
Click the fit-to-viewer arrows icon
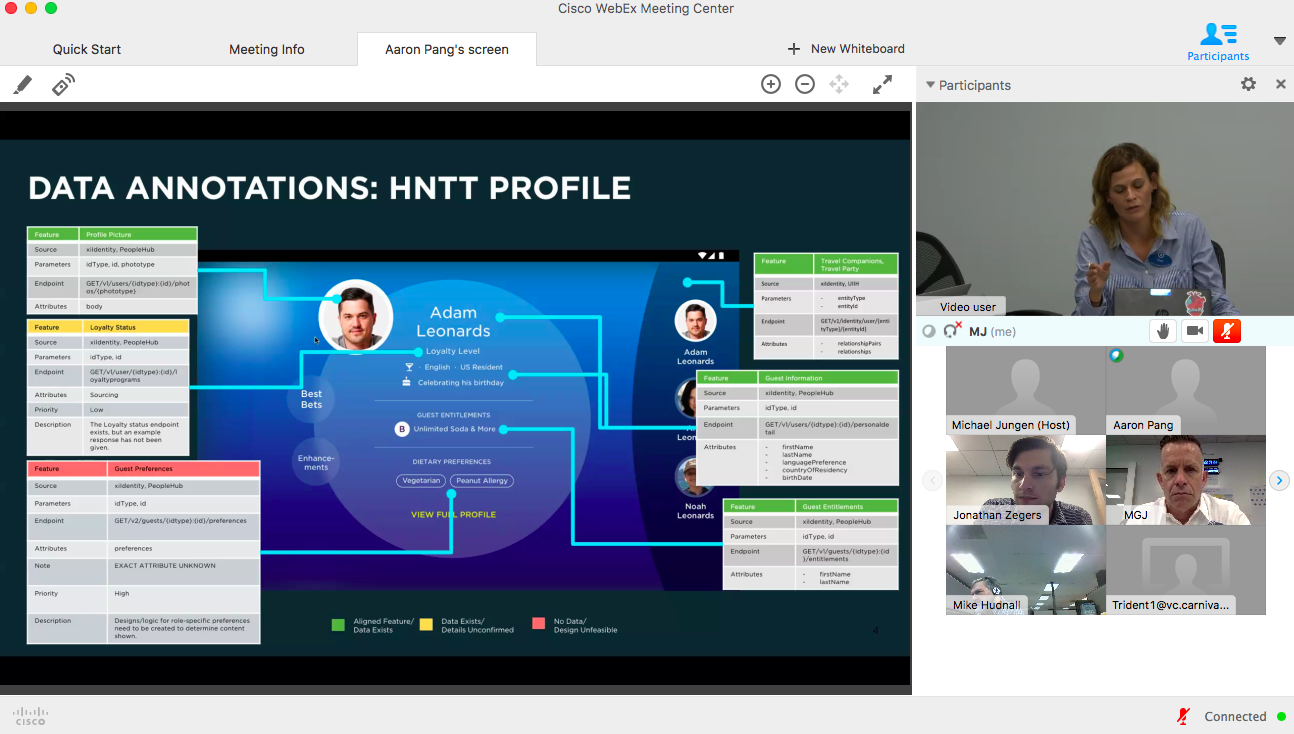click(x=839, y=84)
